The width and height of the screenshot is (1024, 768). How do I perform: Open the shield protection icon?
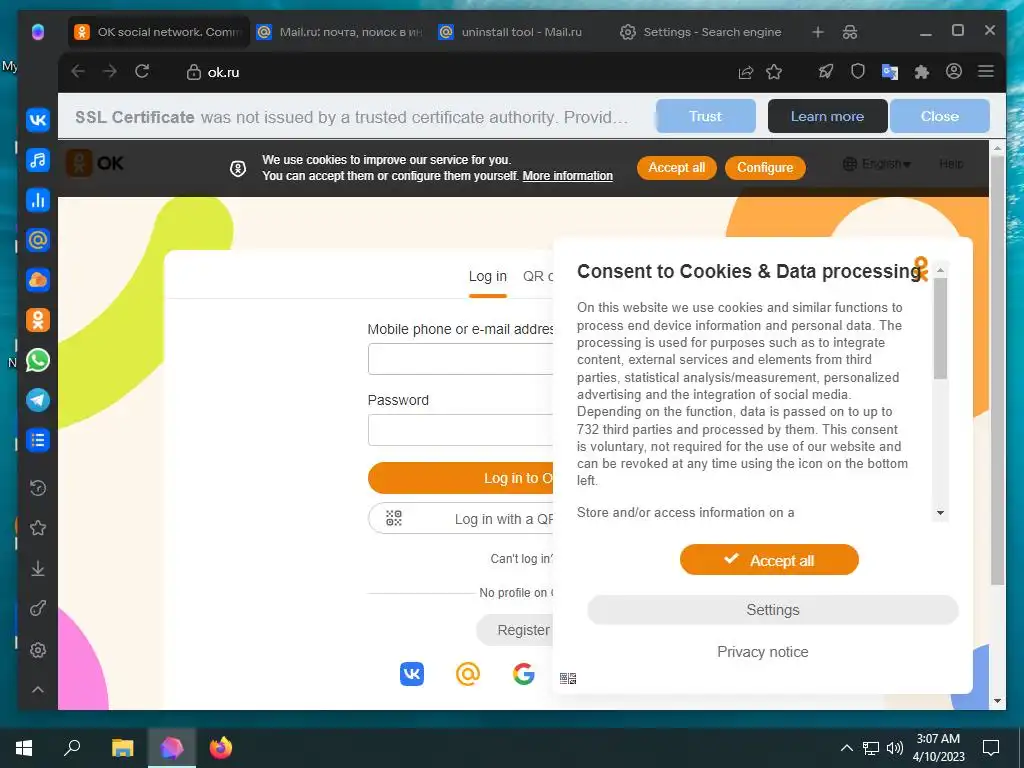click(x=857, y=72)
